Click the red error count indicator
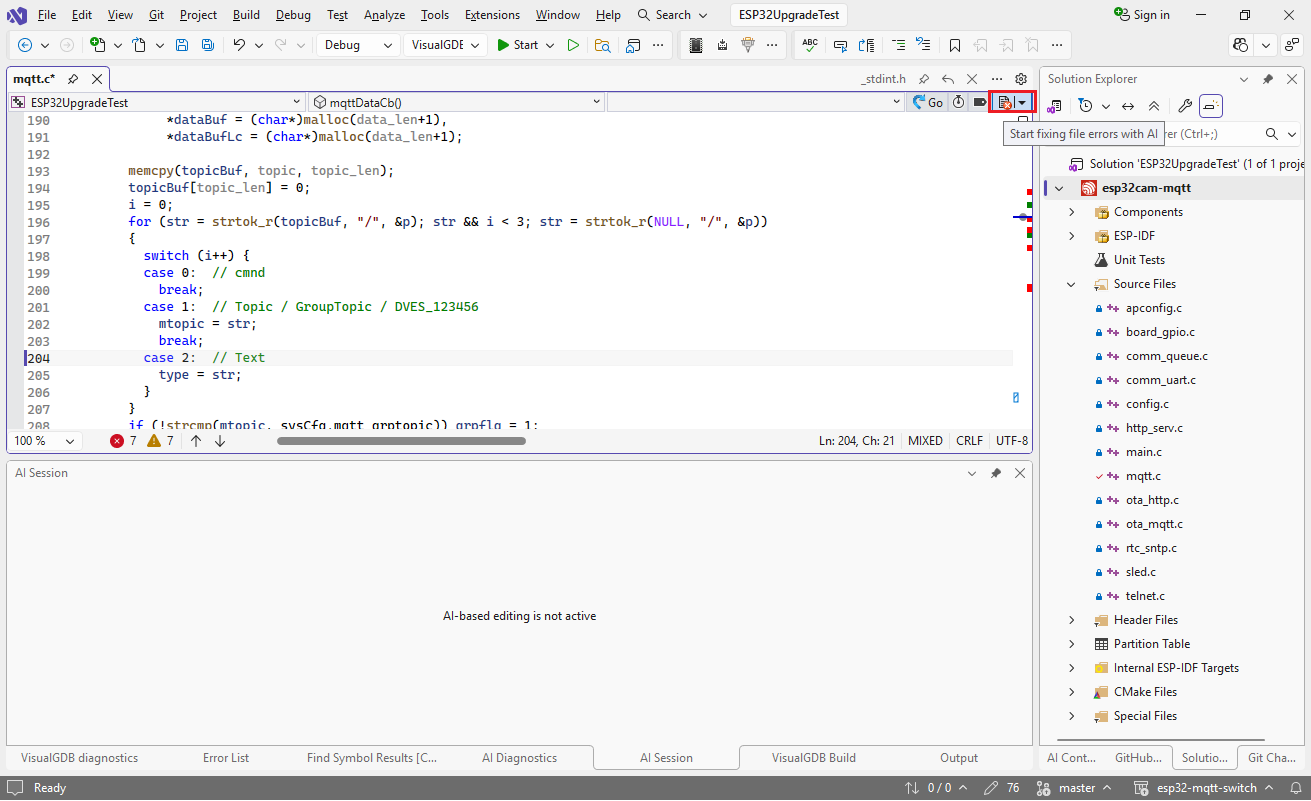The height and width of the screenshot is (801, 1311). click(x=123, y=441)
